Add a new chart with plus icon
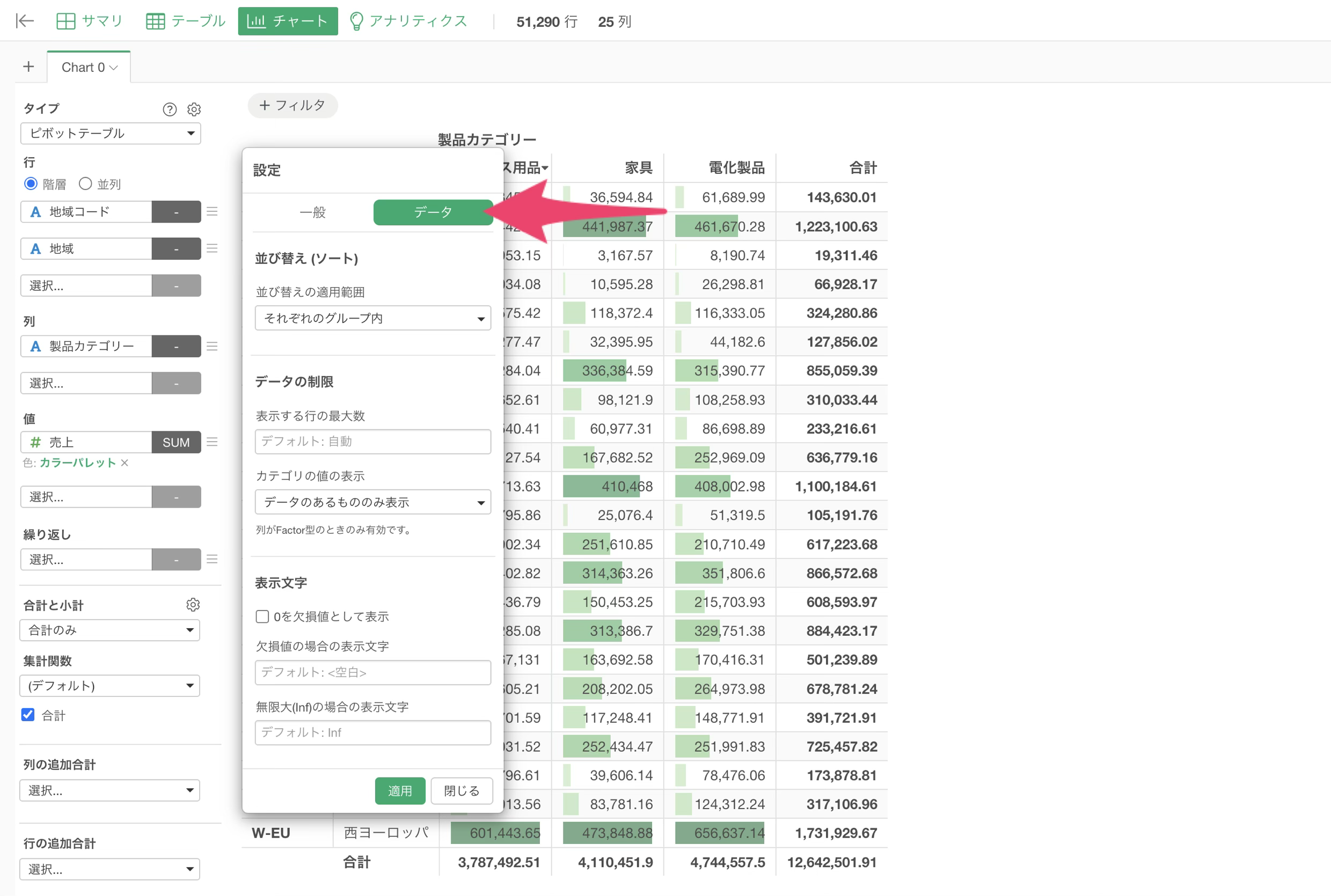The height and width of the screenshot is (896, 1331). pyautogui.click(x=28, y=67)
